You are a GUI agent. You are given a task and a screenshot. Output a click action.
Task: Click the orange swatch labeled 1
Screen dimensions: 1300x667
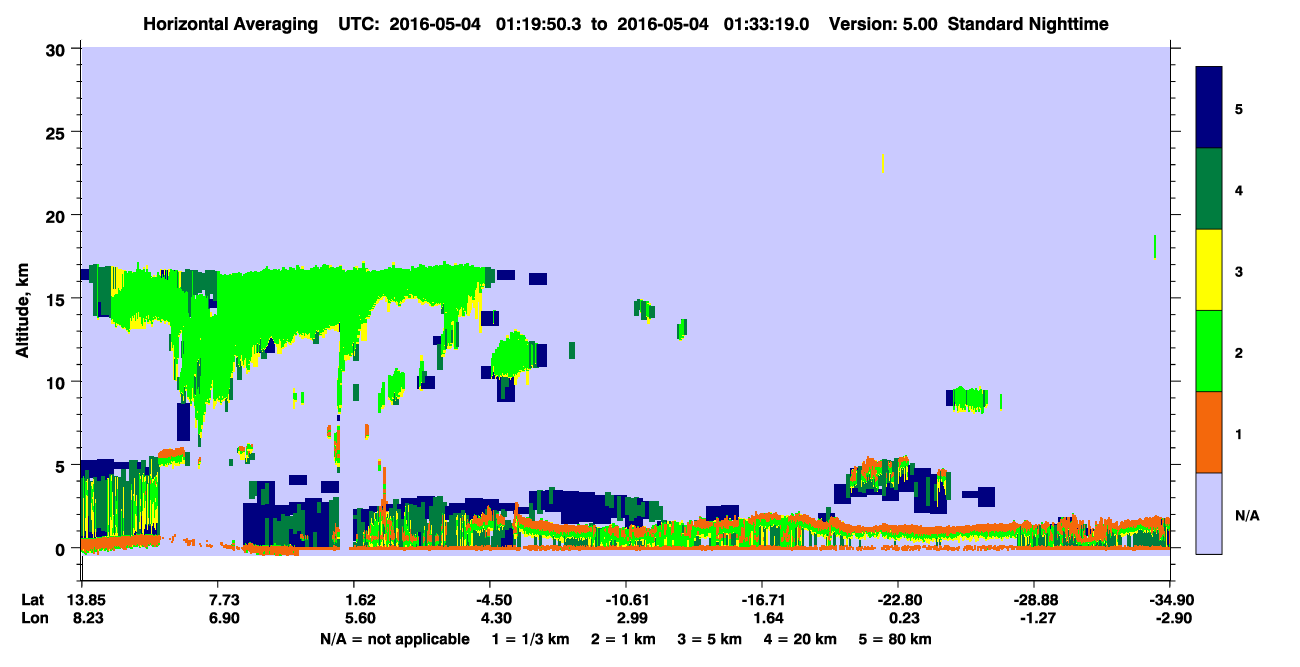click(x=1209, y=431)
